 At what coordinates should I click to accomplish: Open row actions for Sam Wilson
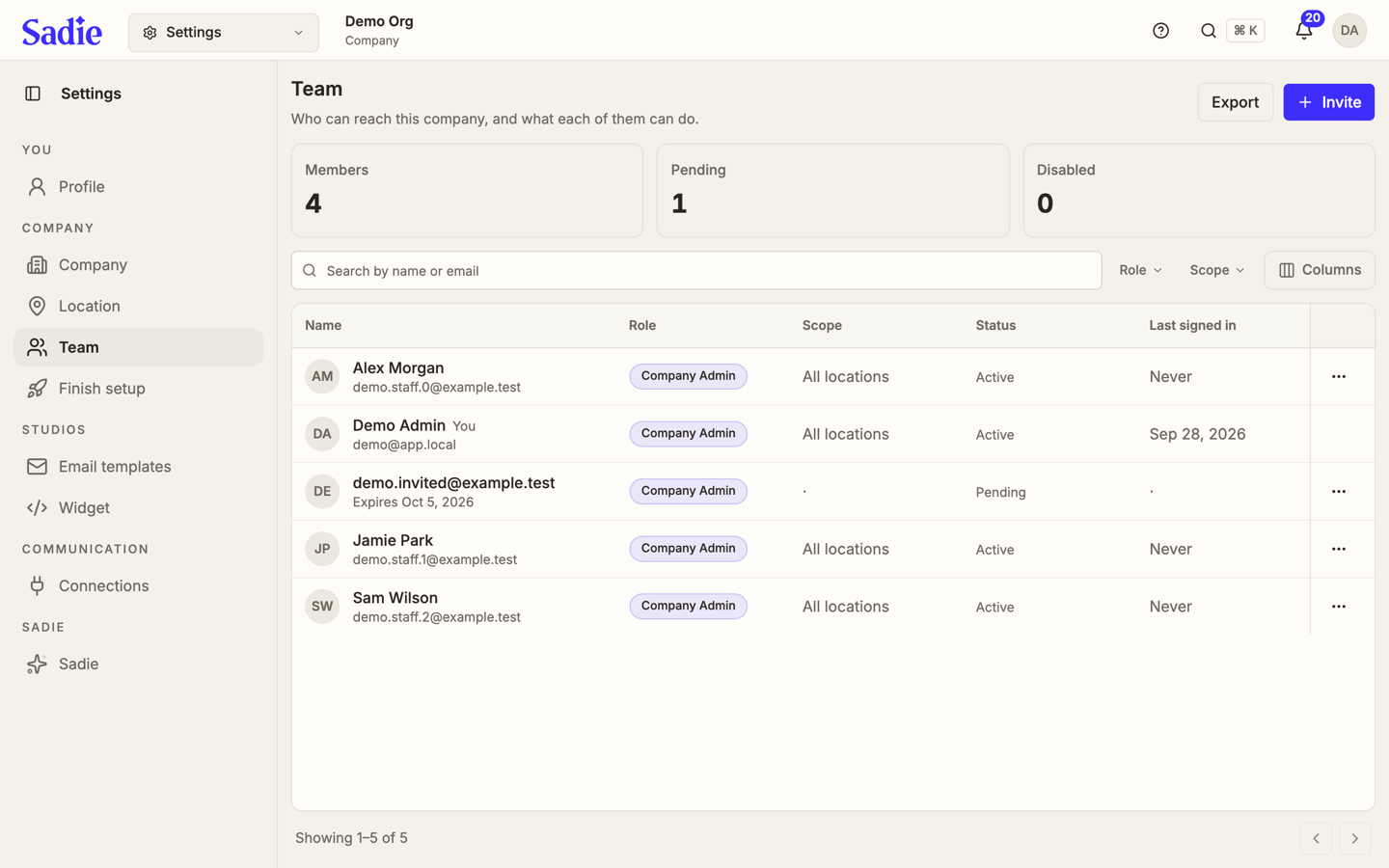click(1338, 607)
